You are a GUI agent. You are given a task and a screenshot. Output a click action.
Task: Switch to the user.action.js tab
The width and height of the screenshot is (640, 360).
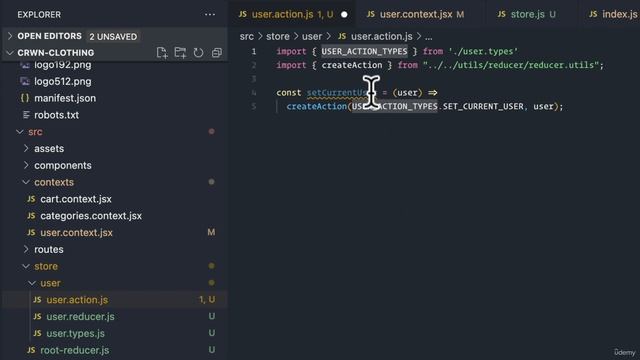(292, 15)
